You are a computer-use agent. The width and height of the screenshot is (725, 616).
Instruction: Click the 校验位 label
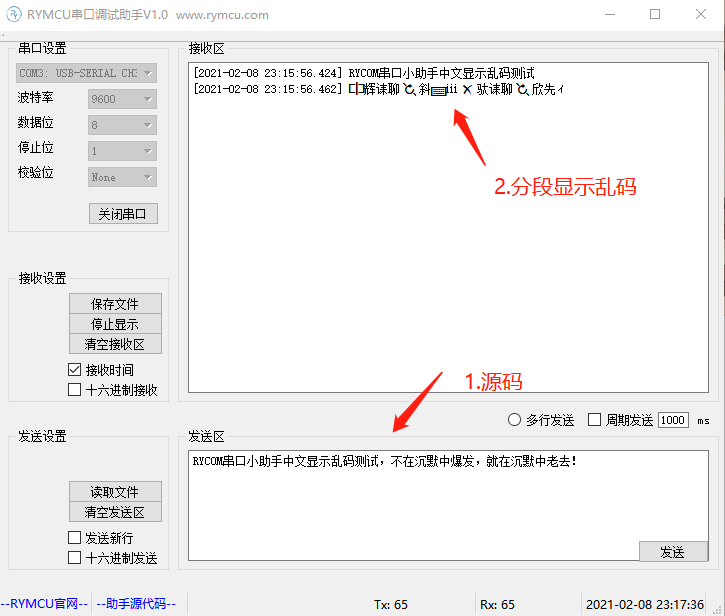tap(36, 172)
